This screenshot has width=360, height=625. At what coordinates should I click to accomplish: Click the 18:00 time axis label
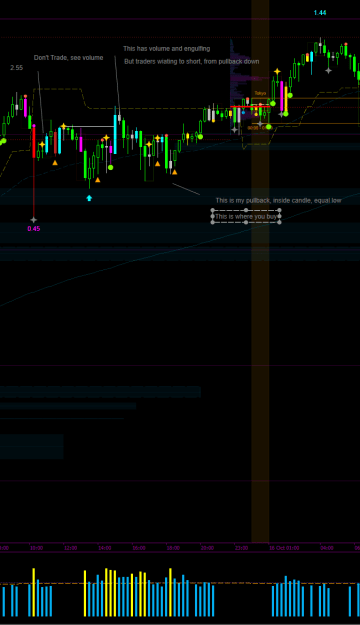(x=173, y=548)
